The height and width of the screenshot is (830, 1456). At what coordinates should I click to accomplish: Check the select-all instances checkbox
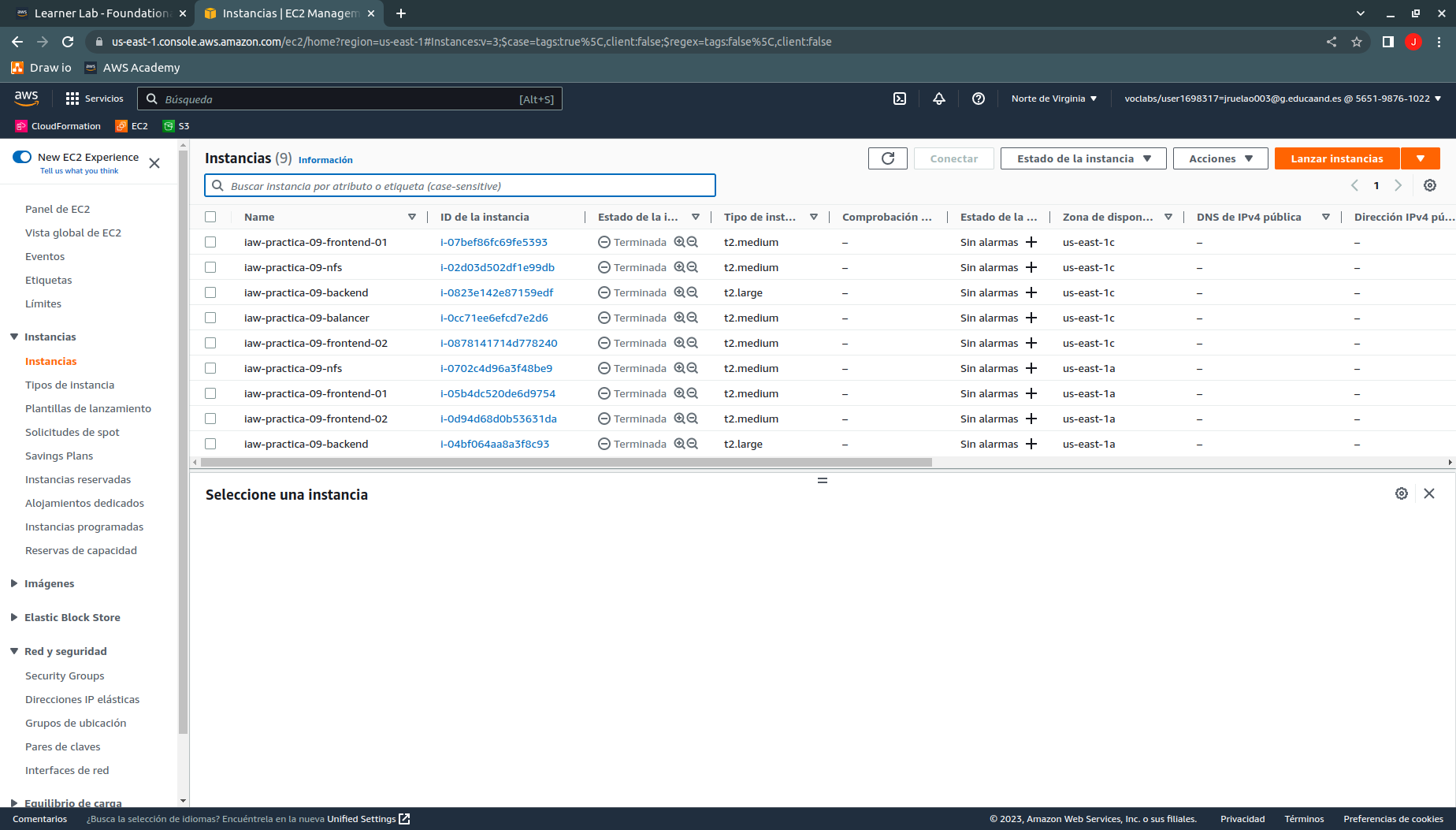(x=210, y=217)
